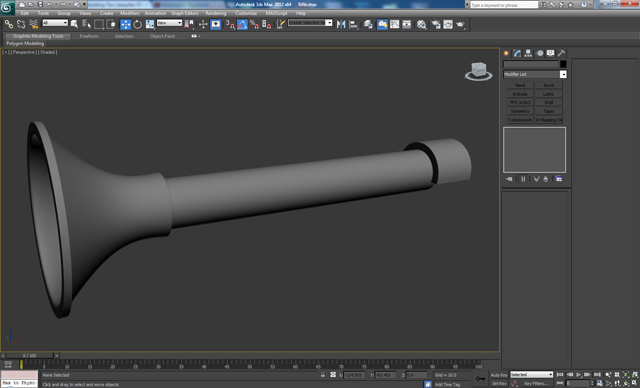The image size is (640, 388).
Task: Toggle the Graphite Modeling Tools ribbon button
Action: coord(382,24)
